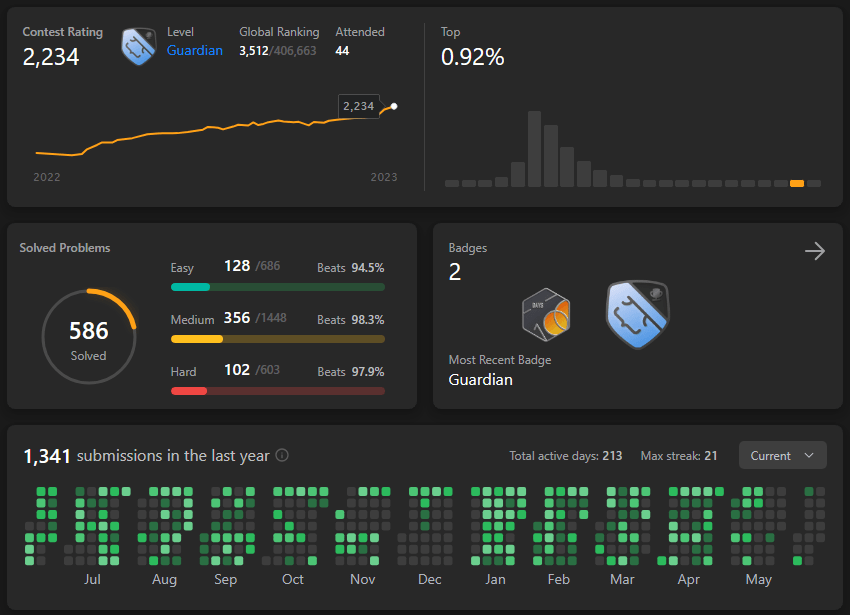The image size is (850, 615).
Task: Click the Easy progress bar
Action: coord(278,287)
